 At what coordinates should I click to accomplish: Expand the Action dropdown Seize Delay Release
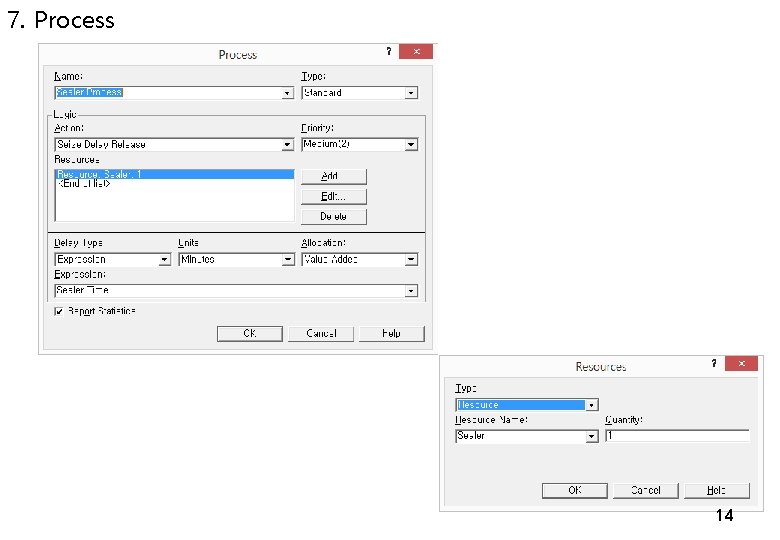[288, 145]
